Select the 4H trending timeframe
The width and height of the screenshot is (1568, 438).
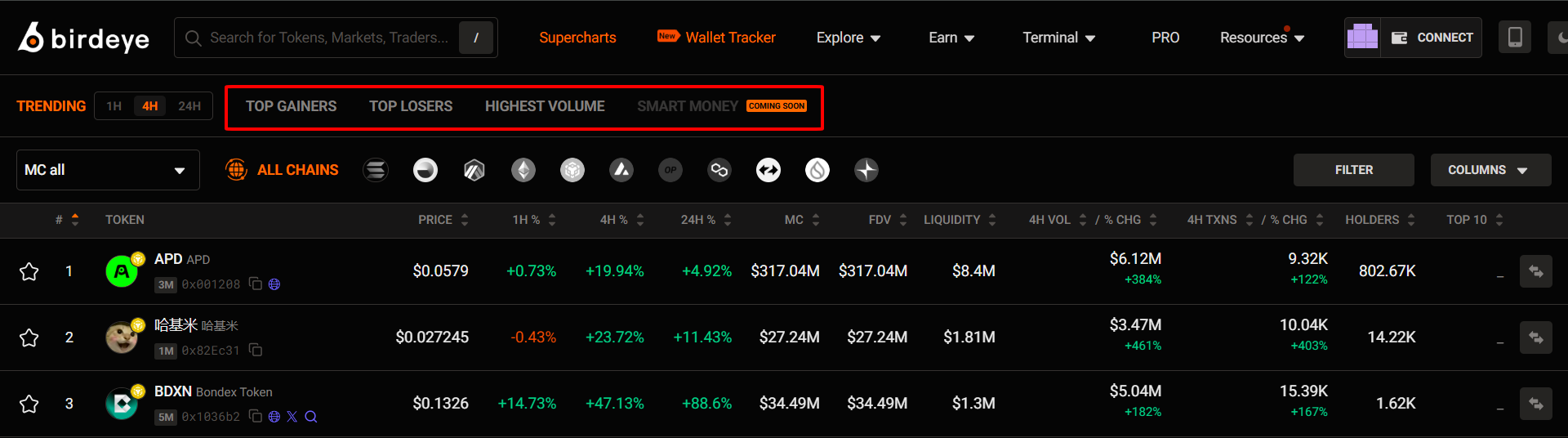pyautogui.click(x=150, y=106)
